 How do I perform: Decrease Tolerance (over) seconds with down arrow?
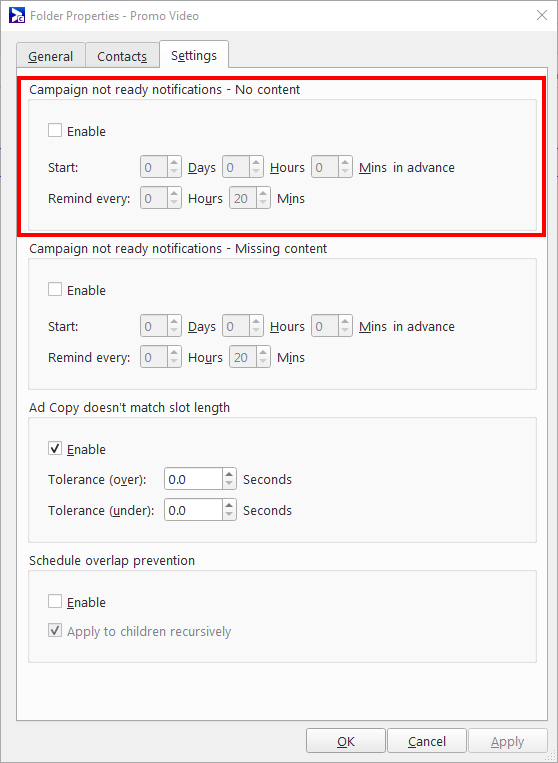coord(229,485)
